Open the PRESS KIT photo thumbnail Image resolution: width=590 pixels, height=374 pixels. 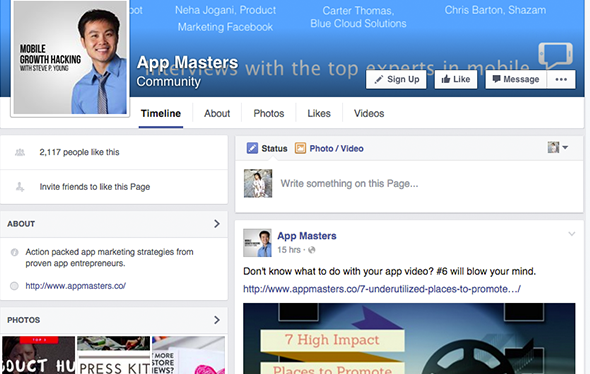113,355
